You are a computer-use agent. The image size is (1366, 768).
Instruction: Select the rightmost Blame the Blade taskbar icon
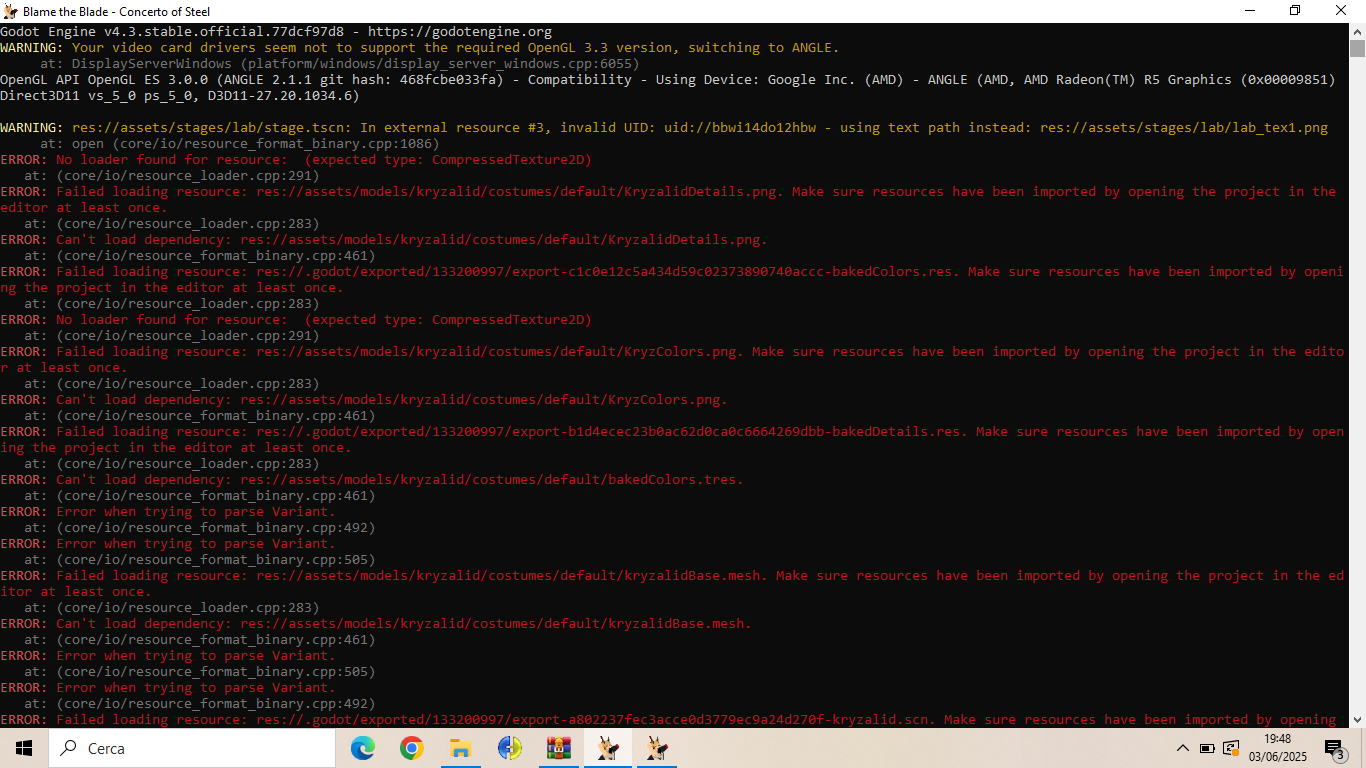656,748
